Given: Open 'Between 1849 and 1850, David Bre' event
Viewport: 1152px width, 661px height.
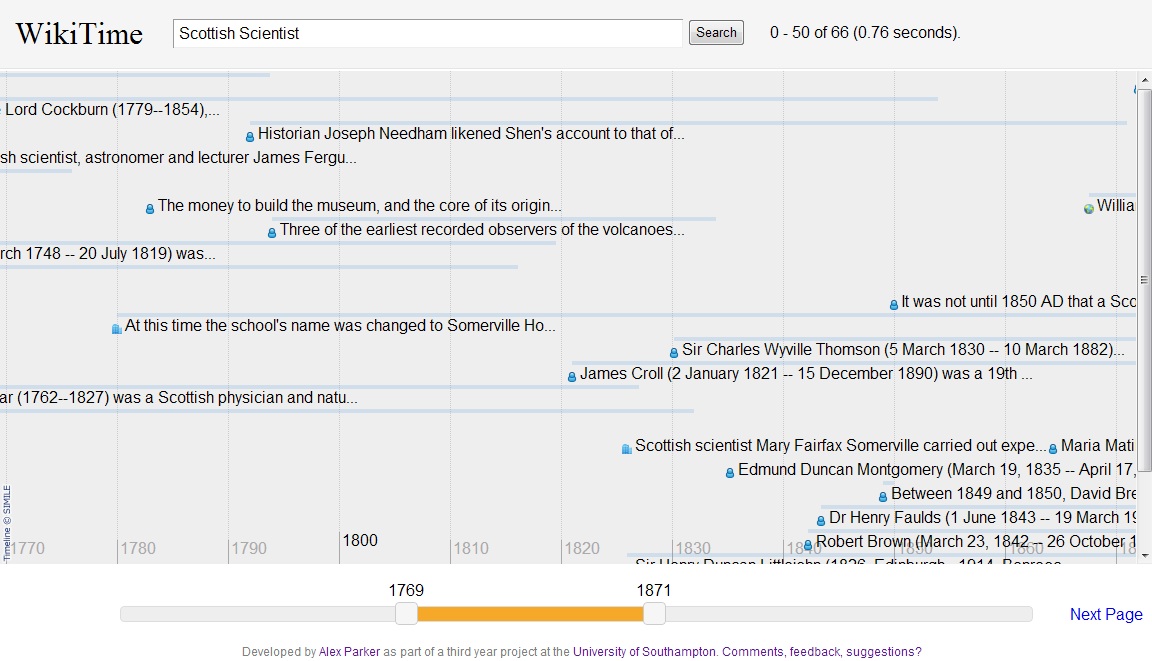Looking at the screenshot, I should coord(1013,494).
